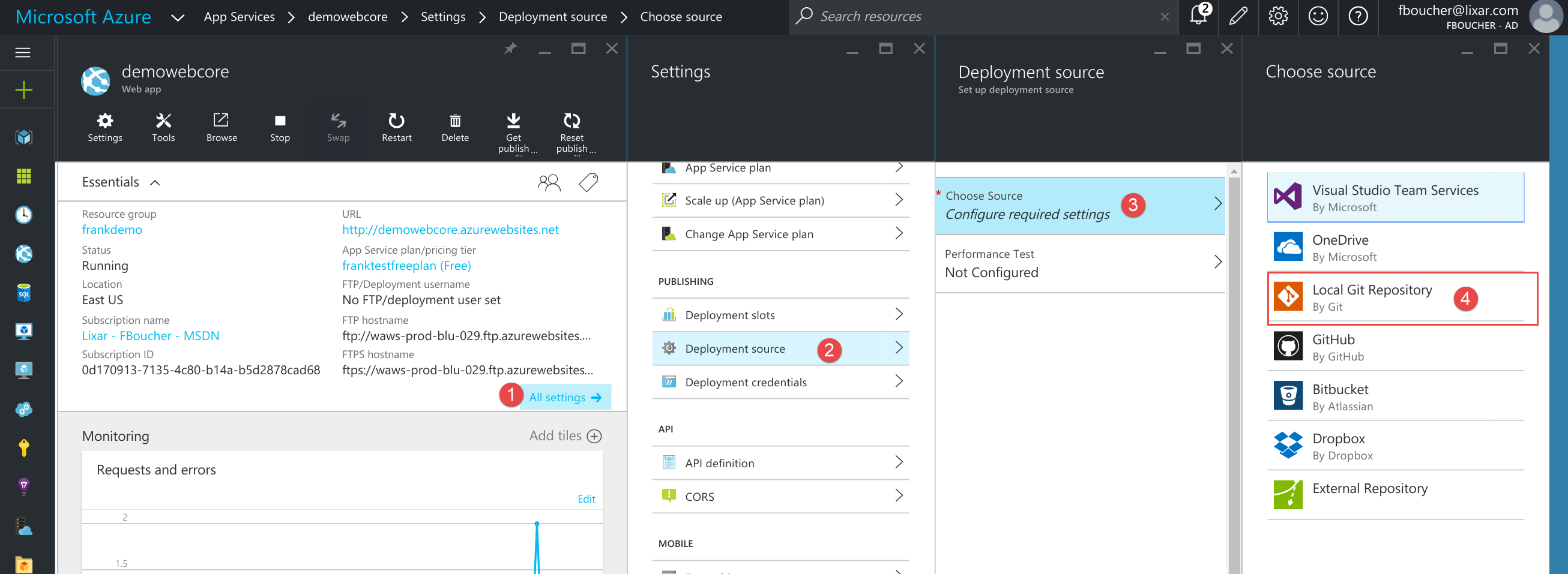Open App Service plan settings row
Viewport: 1568px width, 574px height.
point(780,169)
